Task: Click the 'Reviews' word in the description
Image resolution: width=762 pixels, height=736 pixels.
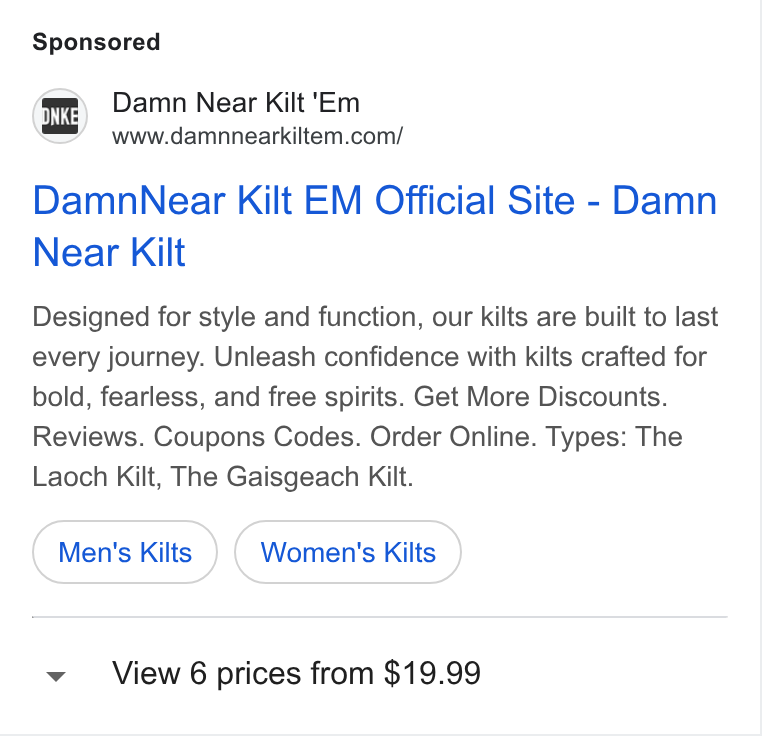Action: click(x=88, y=437)
